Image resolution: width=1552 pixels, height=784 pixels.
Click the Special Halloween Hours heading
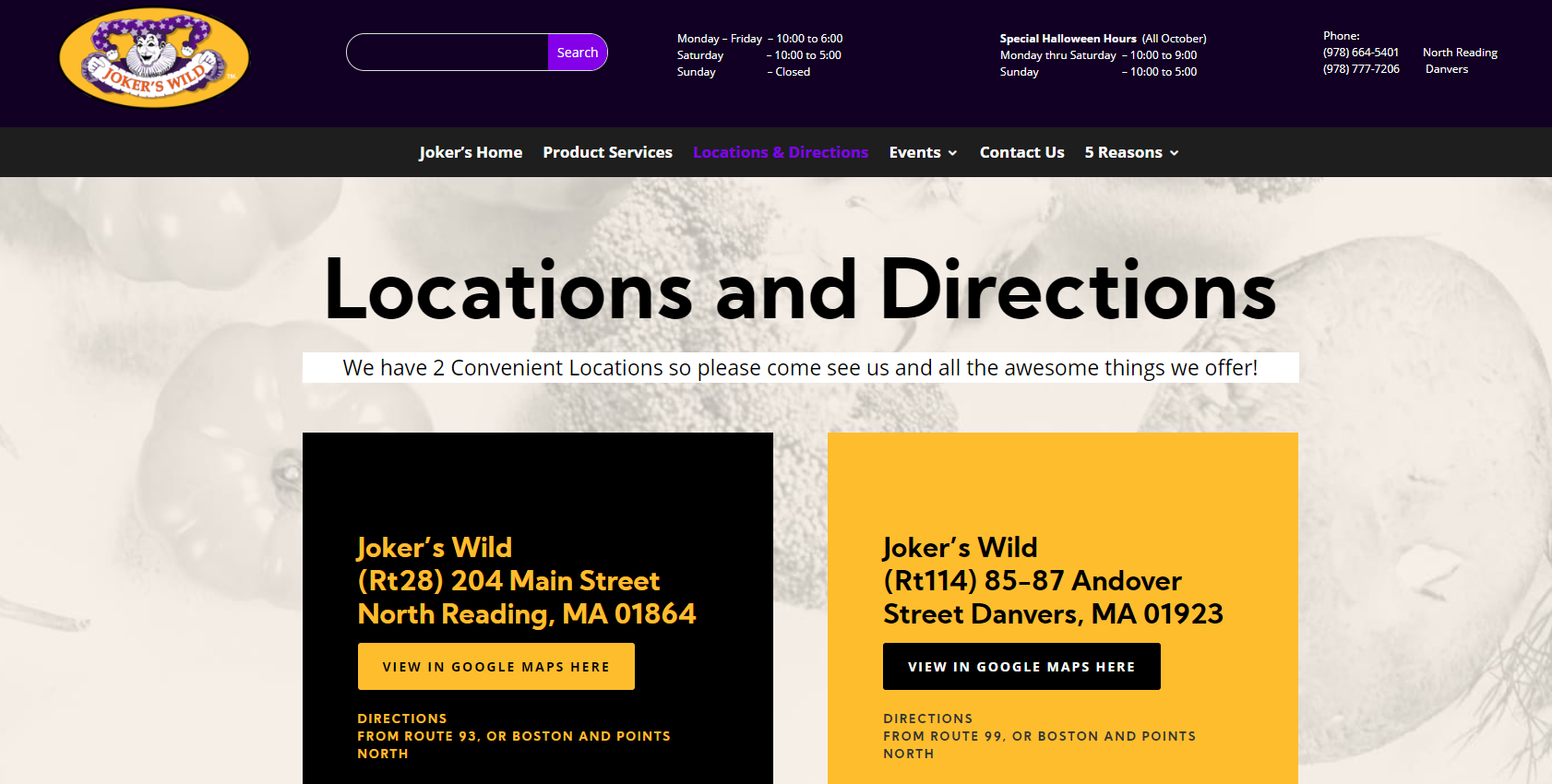point(1068,39)
